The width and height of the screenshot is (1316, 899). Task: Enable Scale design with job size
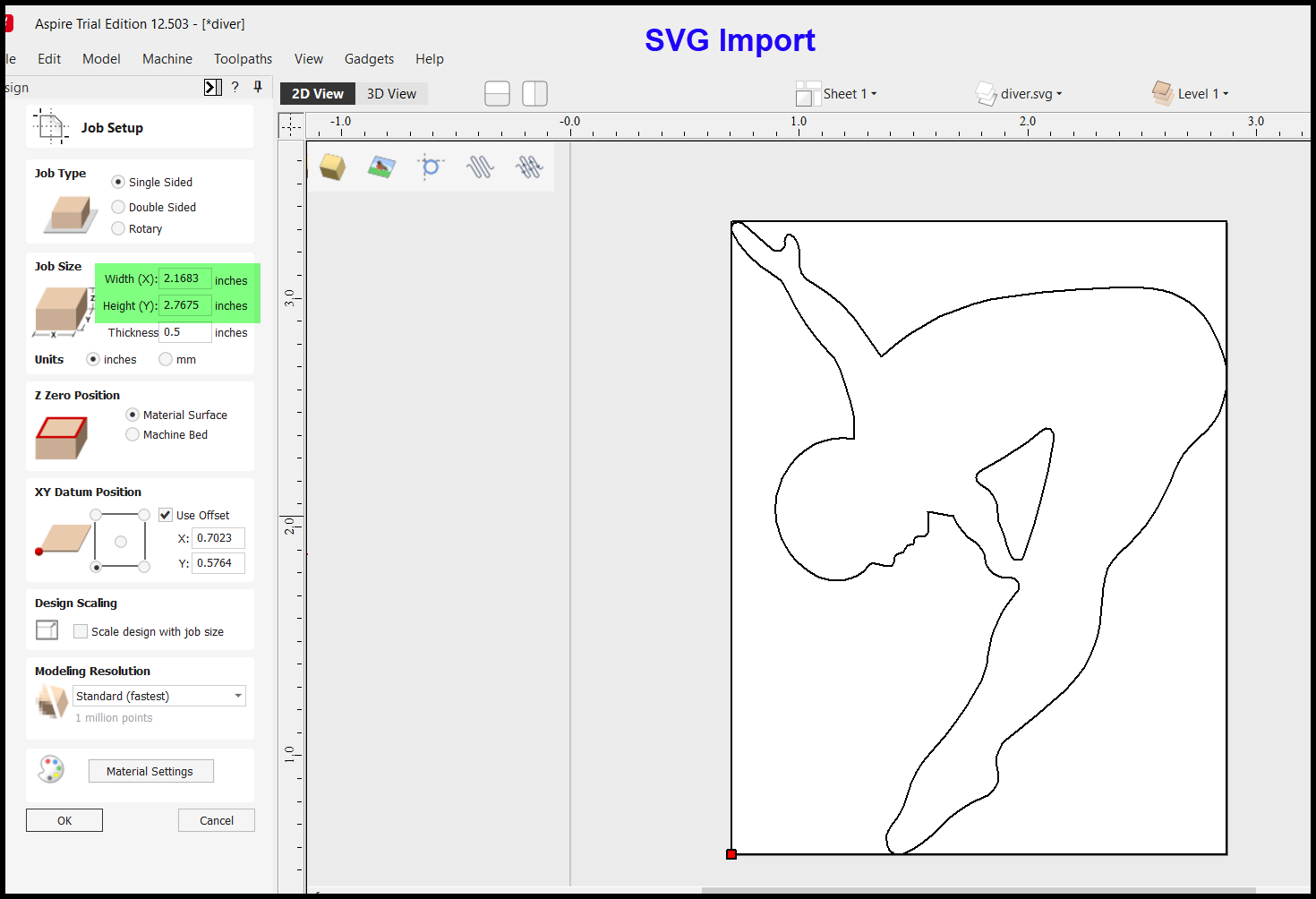(x=81, y=631)
